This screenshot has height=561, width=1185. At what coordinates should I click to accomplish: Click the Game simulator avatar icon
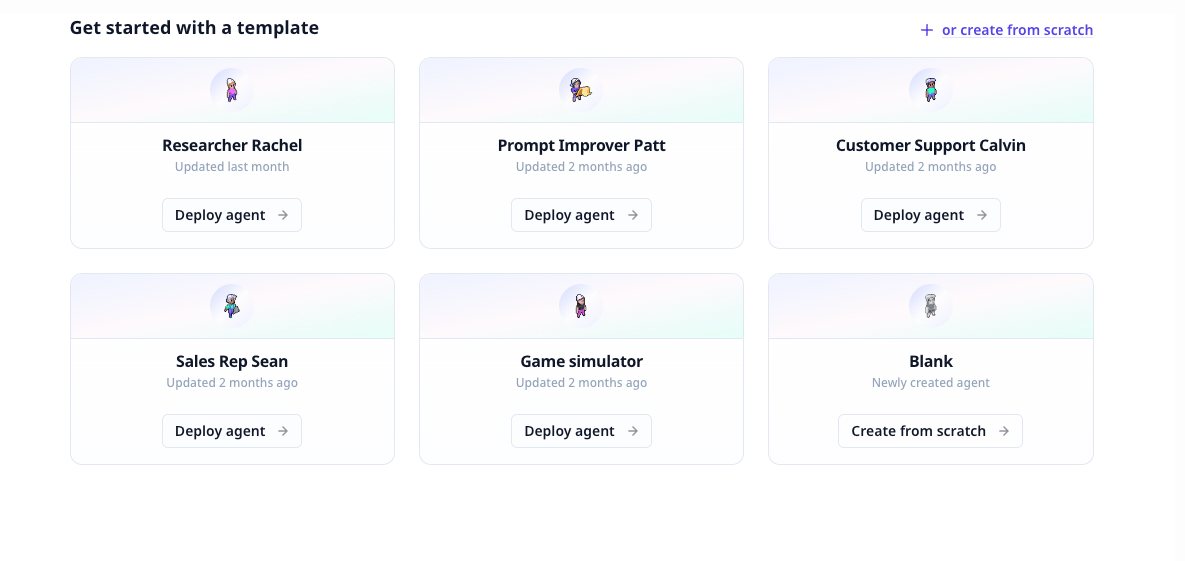(580, 306)
